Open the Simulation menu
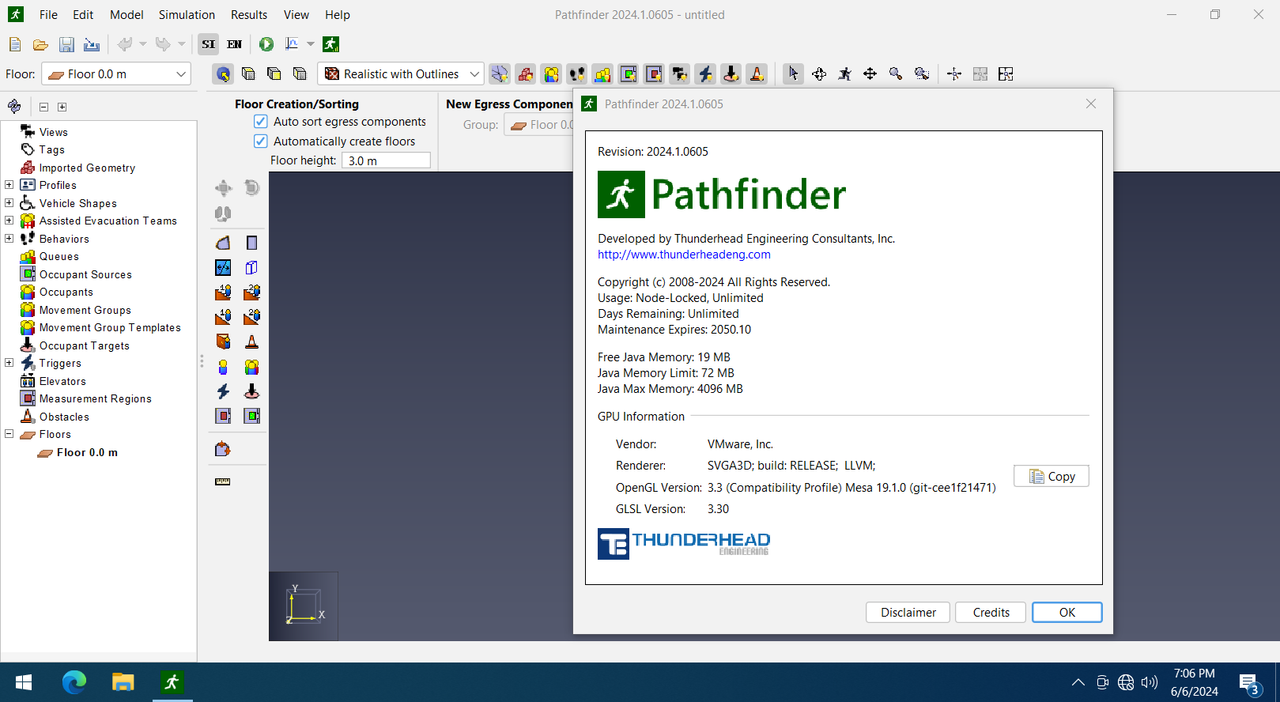 click(187, 15)
